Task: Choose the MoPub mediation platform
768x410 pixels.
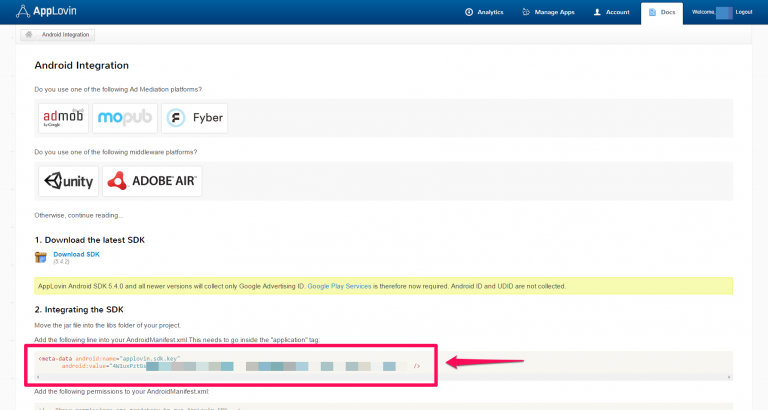Action: [x=125, y=118]
